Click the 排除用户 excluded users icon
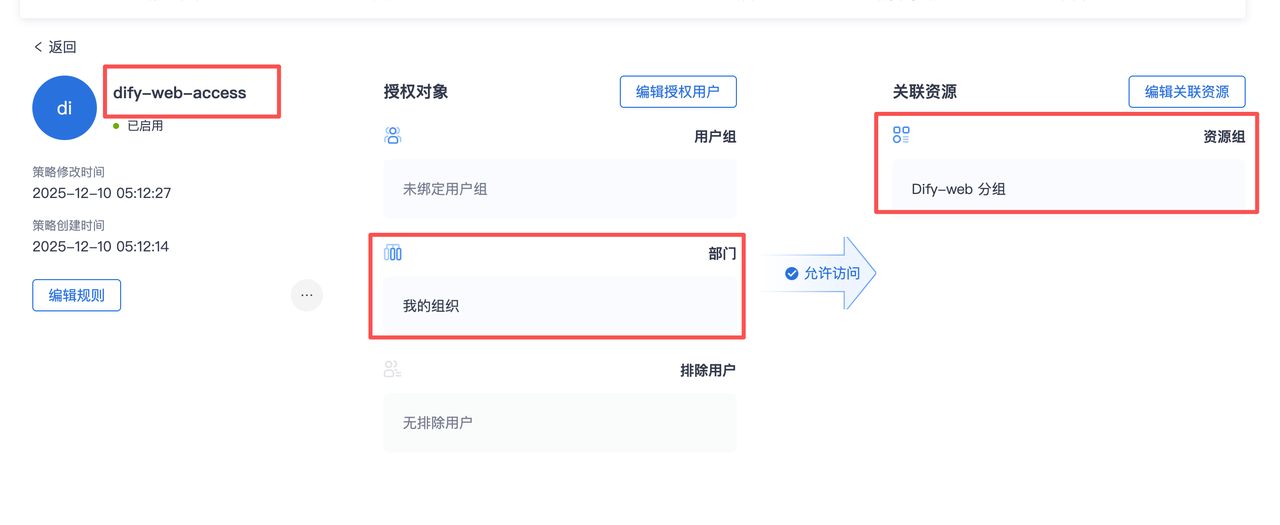1280x525 pixels. point(393,370)
